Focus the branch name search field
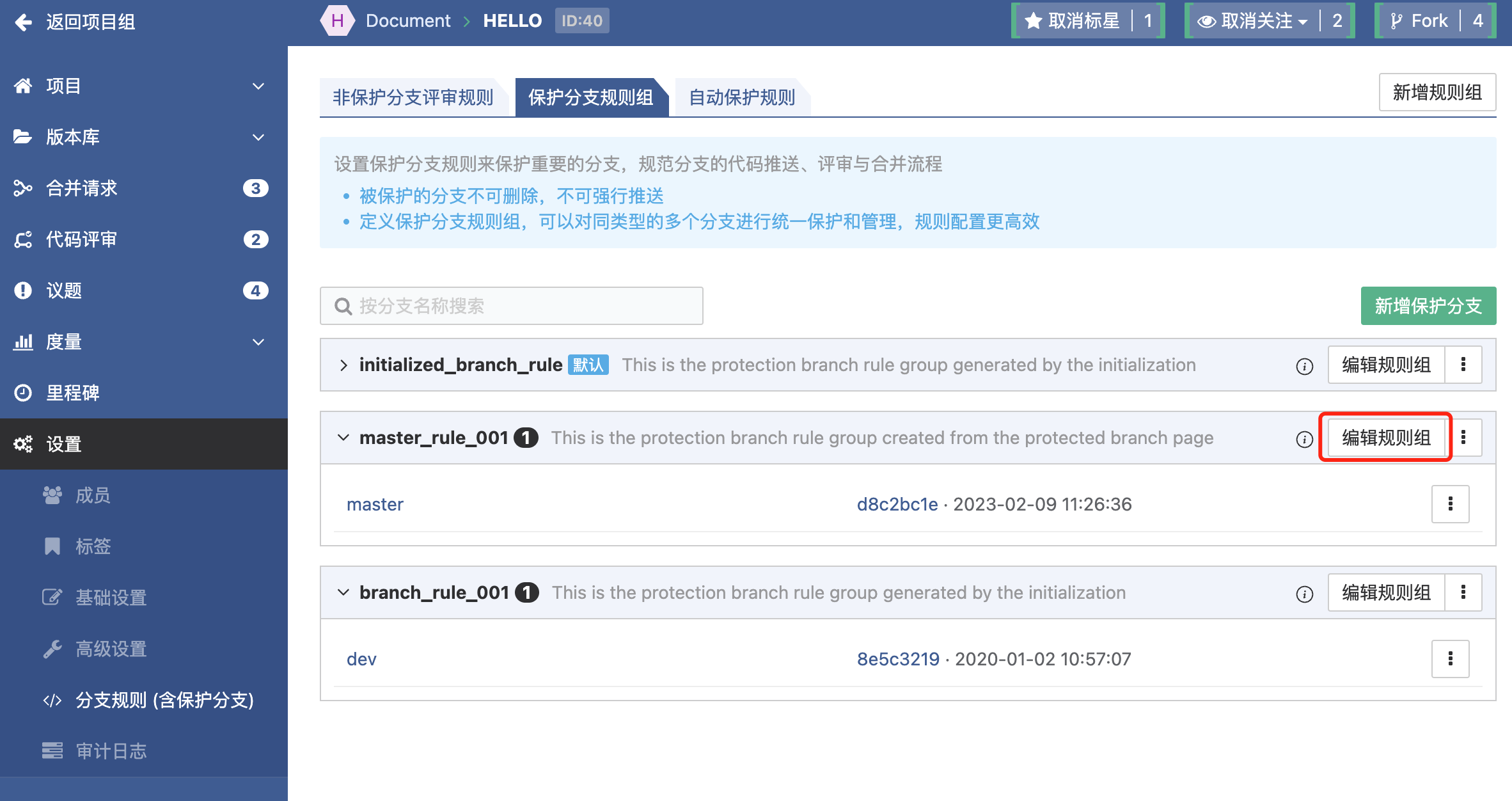1512x801 pixels. (512, 306)
